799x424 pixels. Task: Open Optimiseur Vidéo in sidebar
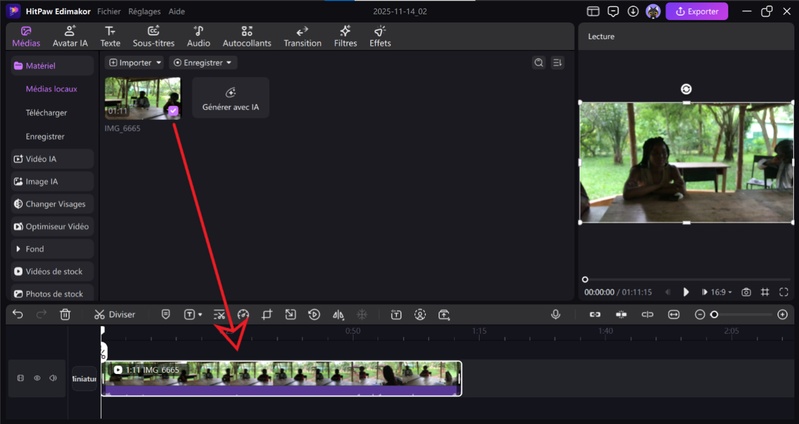click(x=52, y=226)
